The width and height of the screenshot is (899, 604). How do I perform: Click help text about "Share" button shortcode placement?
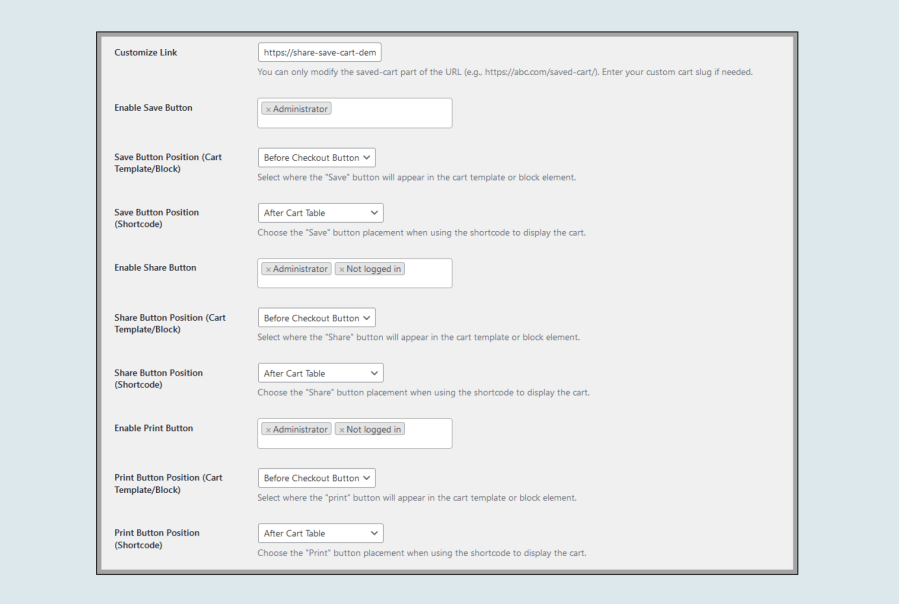[423, 393]
